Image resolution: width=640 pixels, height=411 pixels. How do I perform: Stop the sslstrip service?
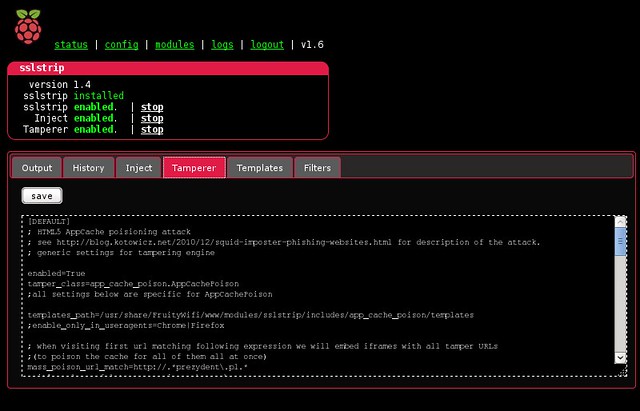point(152,107)
